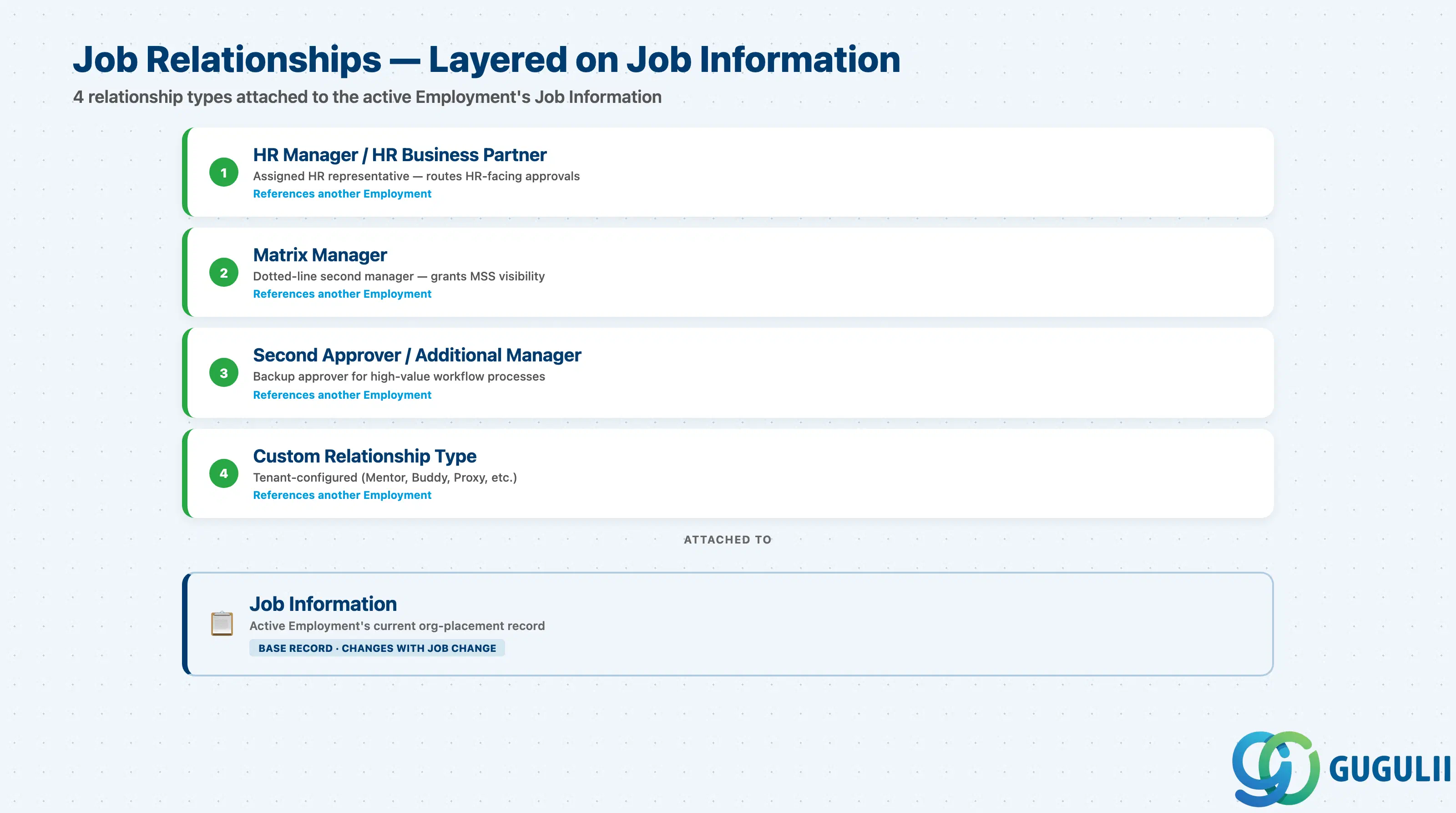Click 'Dotted-line second manager' description text

point(399,276)
